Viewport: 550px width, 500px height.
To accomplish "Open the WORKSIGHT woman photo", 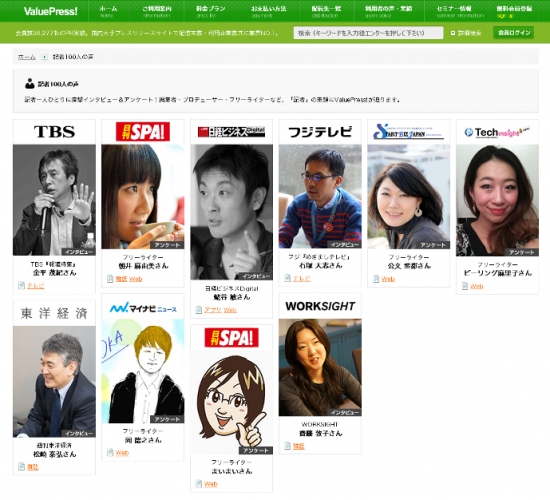I will [320, 367].
